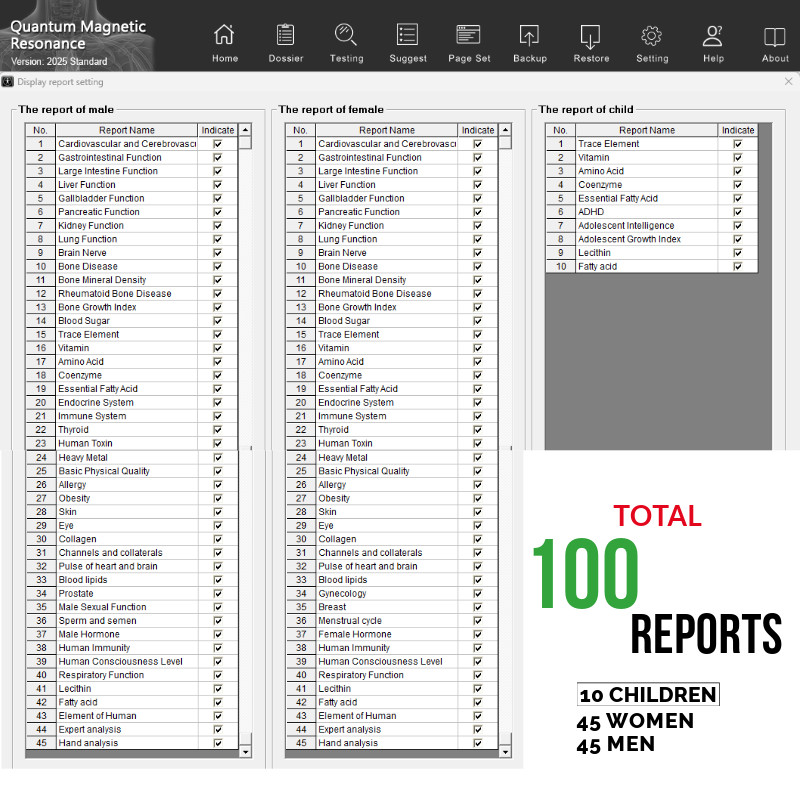800x800 pixels.
Task: Toggle child Adolescent Intelligence indicate checkbox
Action: point(738,226)
